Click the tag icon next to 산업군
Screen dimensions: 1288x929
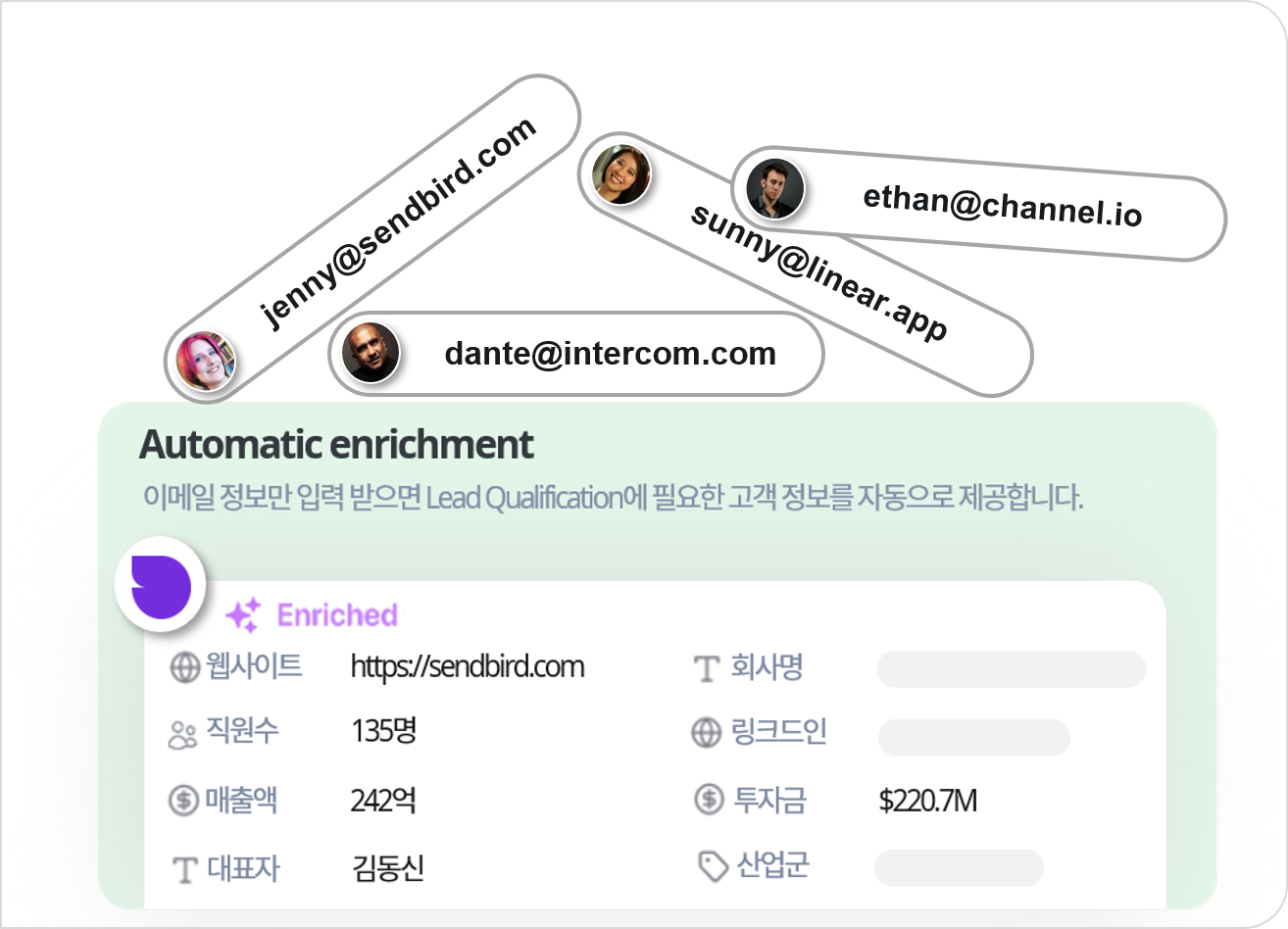713,866
